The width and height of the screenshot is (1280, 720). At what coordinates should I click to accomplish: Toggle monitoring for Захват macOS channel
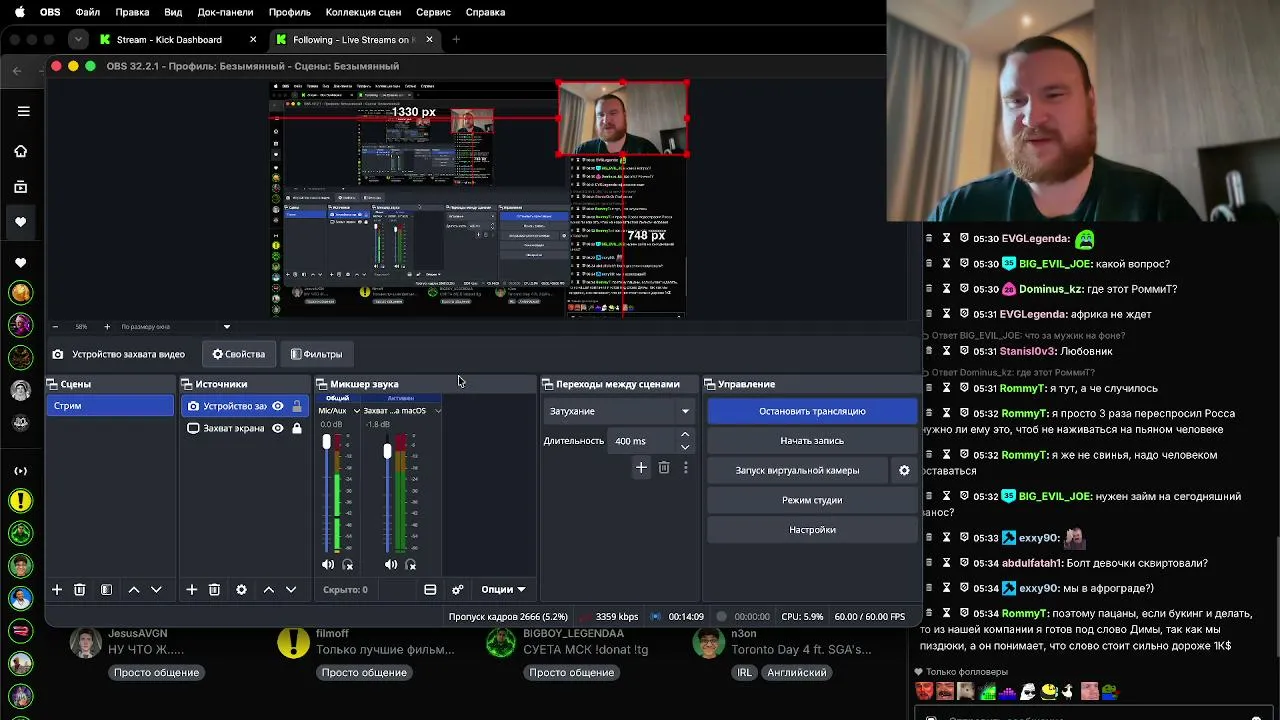(411, 565)
